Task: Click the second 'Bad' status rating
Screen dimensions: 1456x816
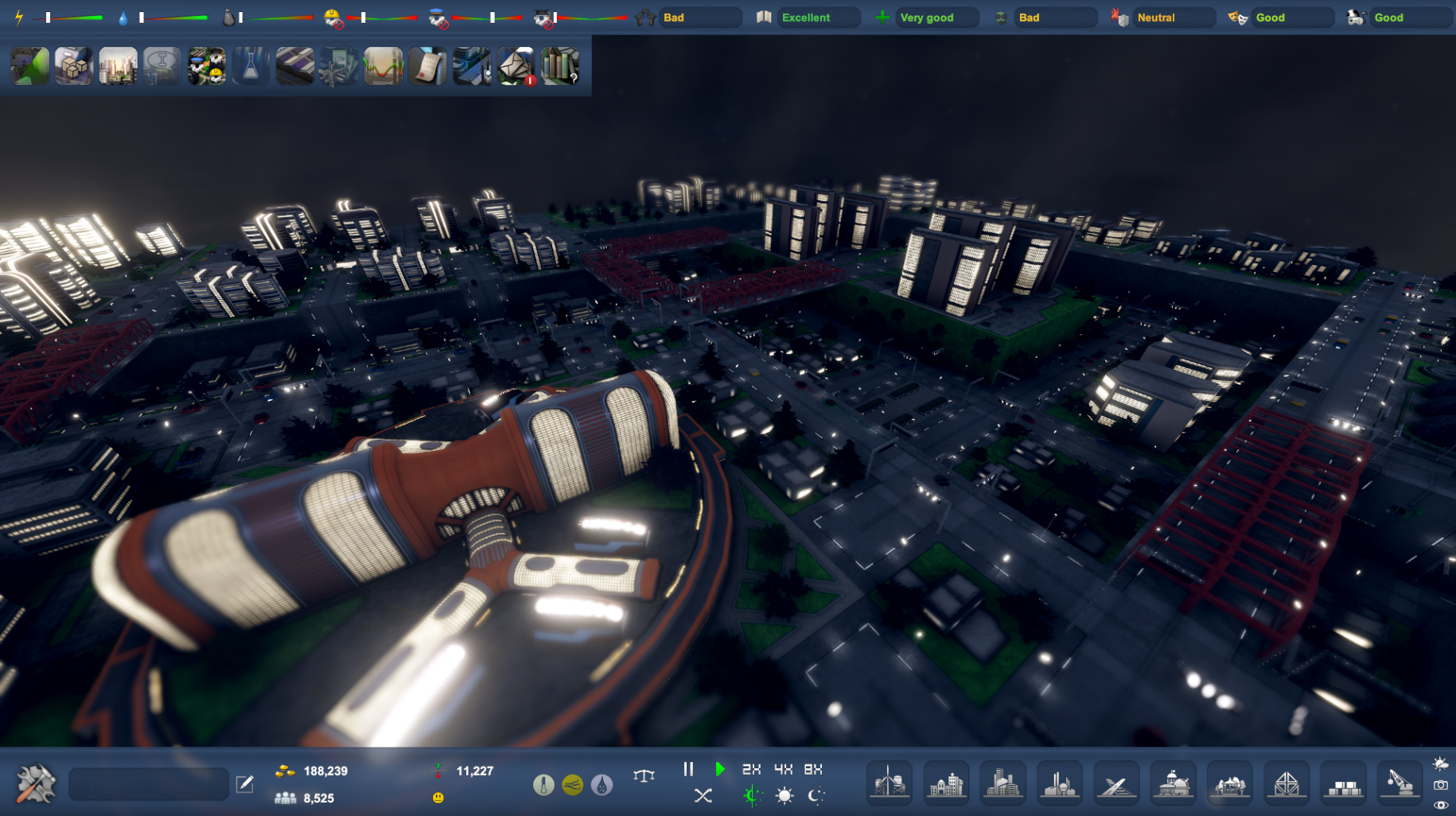Action: (1055, 17)
